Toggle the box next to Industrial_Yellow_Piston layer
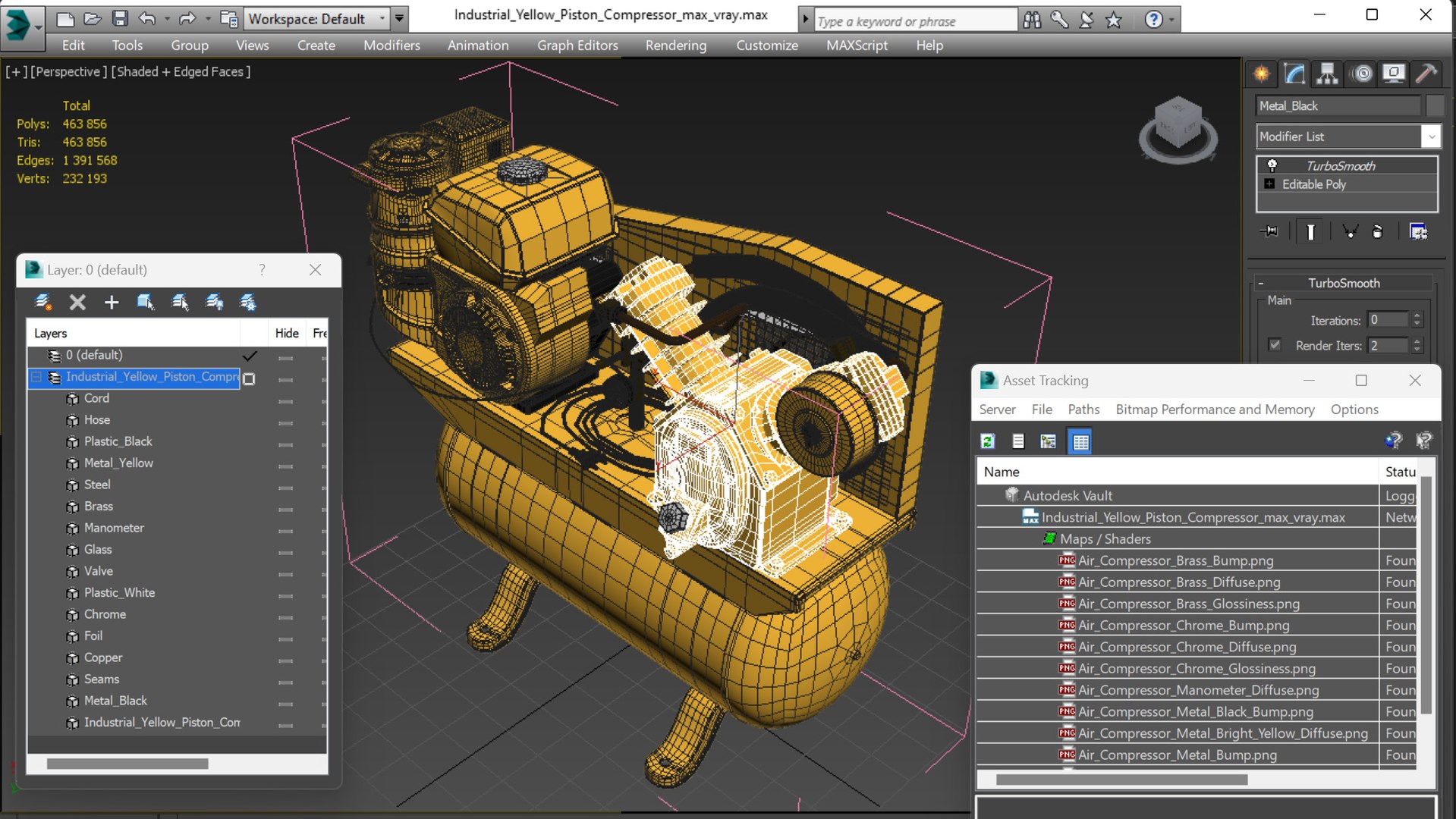Viewport: 1456px width, 819px height. (x=249, y=378)
